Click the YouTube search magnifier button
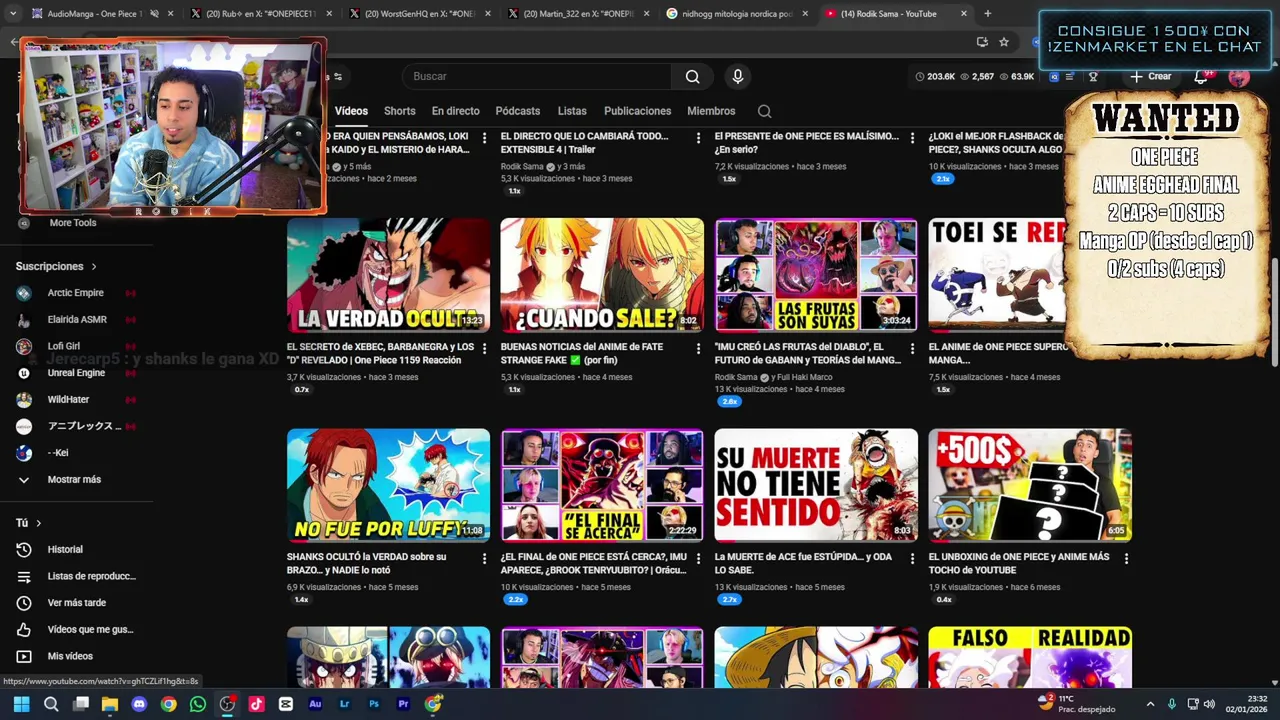Viewport: 1280px width, 720px height. 692,76
